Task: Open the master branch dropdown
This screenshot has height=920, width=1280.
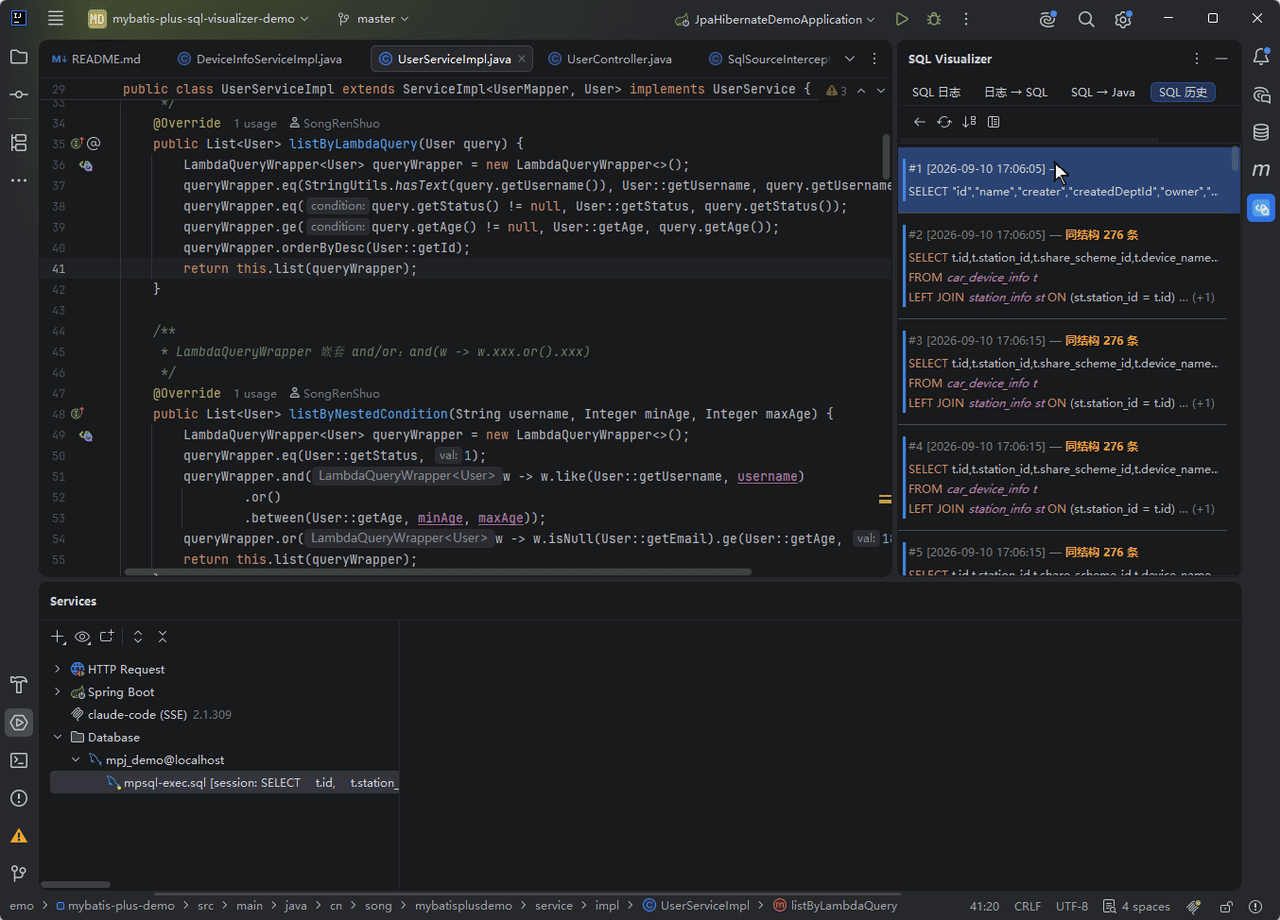Action: click(373, 19)
